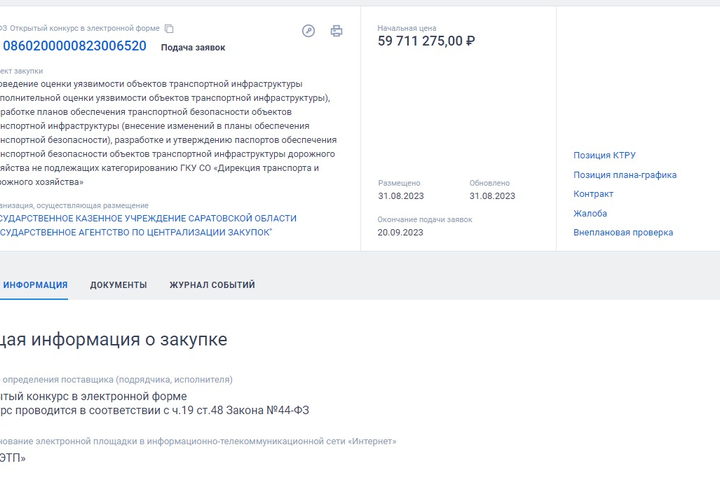Open the ЖУРНАЛ СОБЫТИЙ tab
This screenshot has height=480, width=720.
[212, 285]
